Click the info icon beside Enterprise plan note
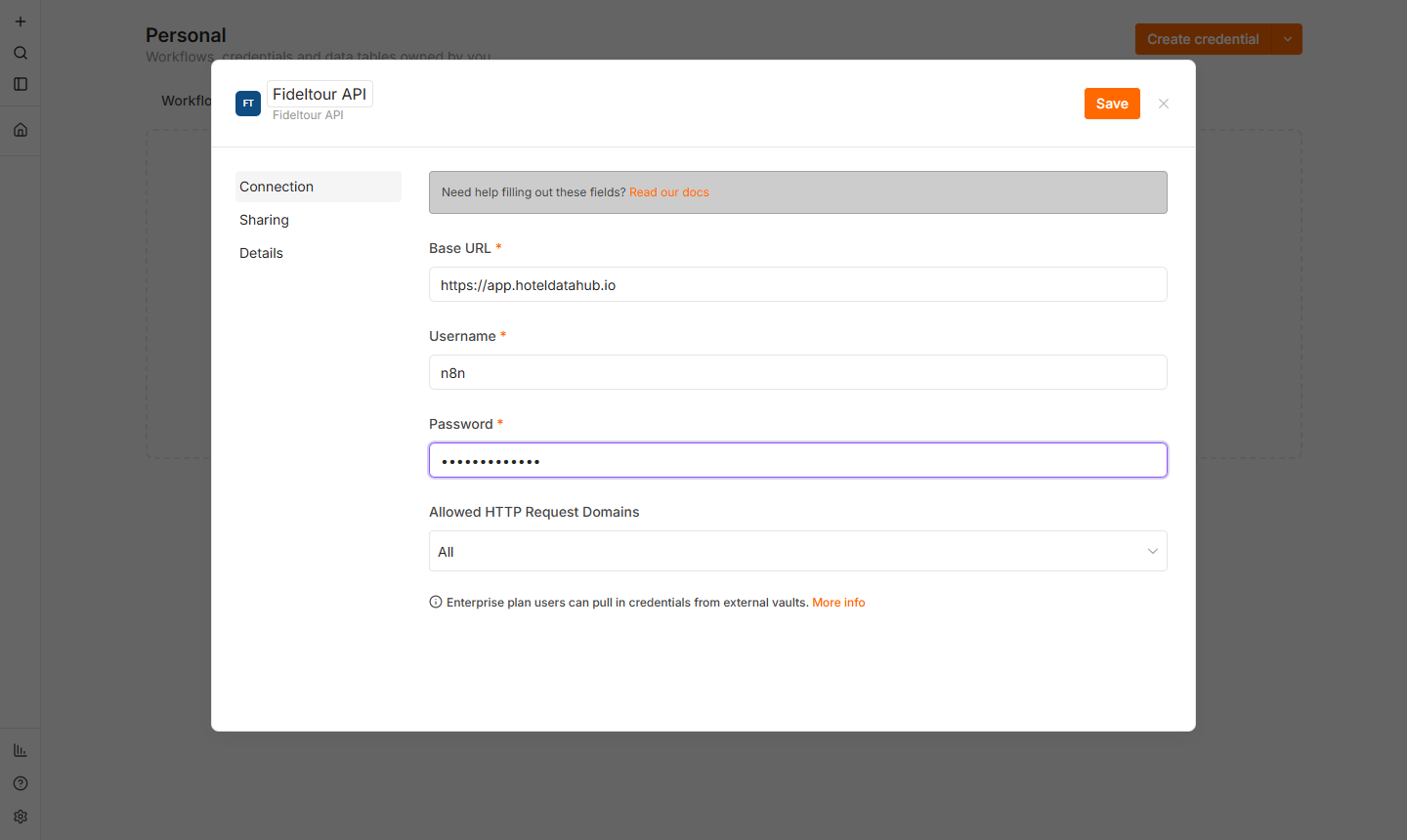Screen dimensions: 1407x840 pos(436,602)
